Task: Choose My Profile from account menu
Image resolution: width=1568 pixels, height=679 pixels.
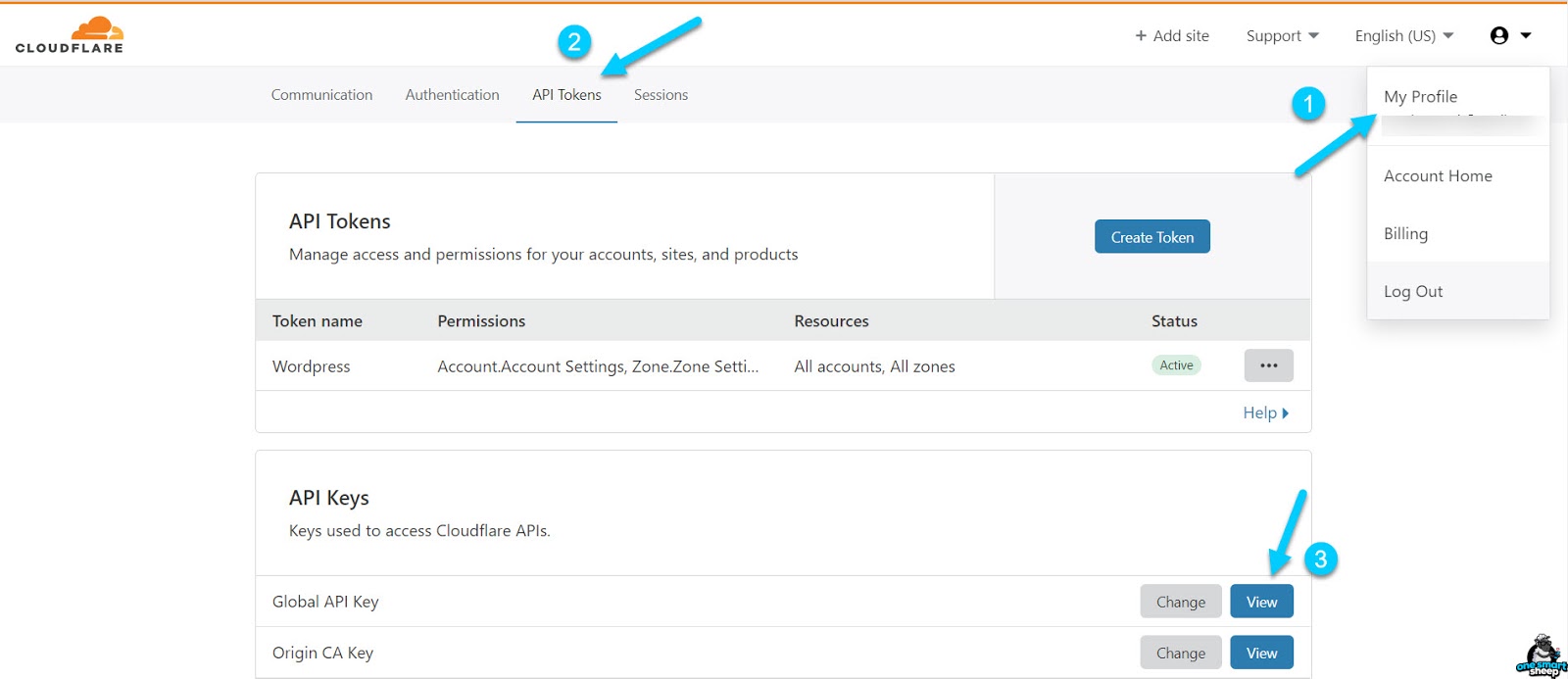Action: click(1420, 96)
